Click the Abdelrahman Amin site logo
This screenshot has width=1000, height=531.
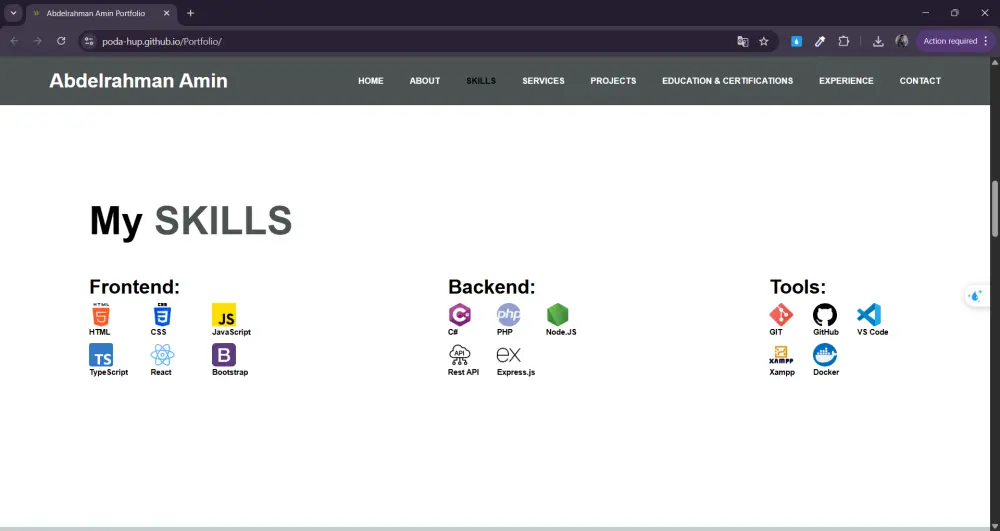coord(138,81)
